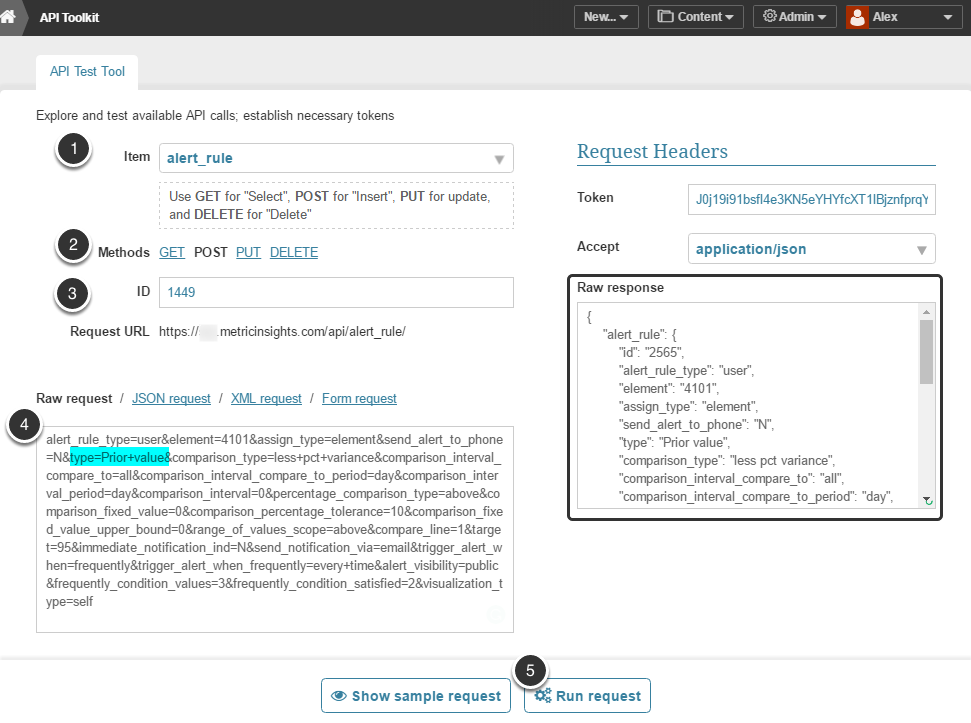
Task: Click the Raw response scrollbar thumb
Action: [x=926, y=352]
